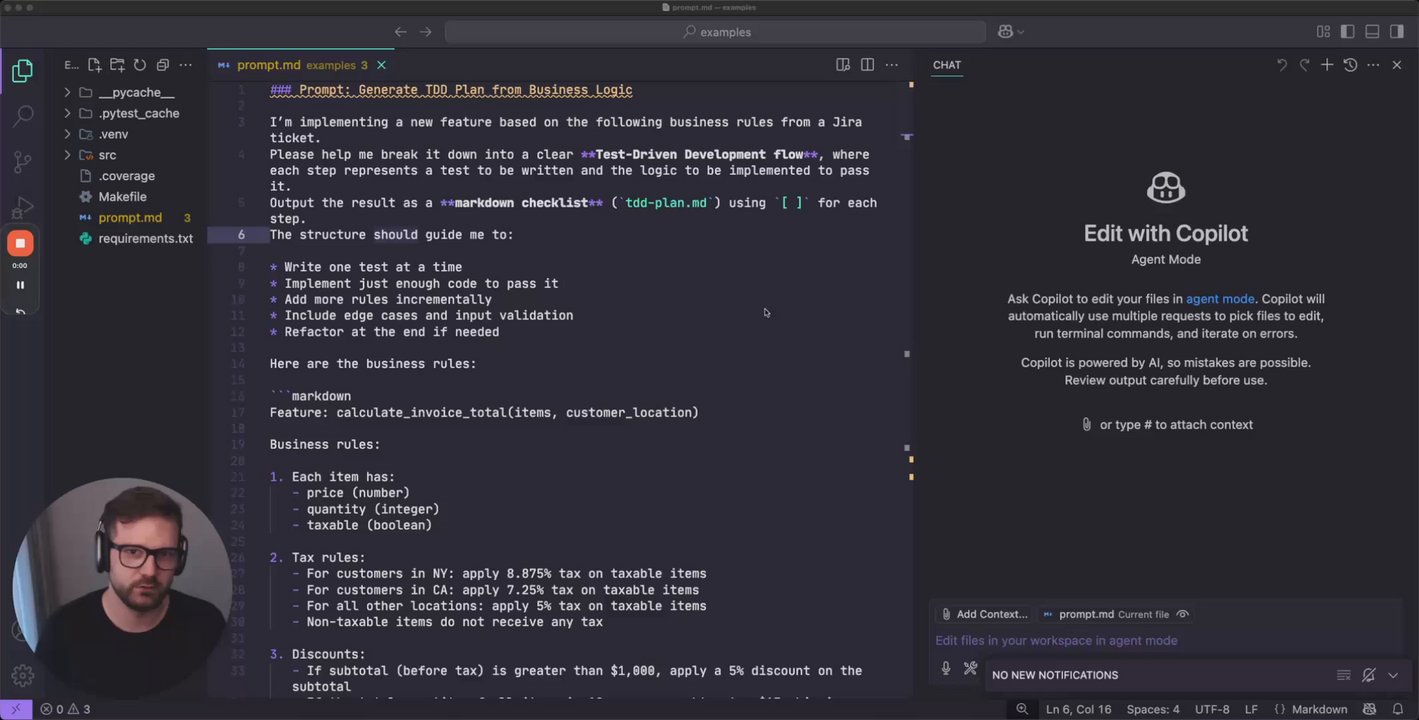Open the Explorer more actions menu
This screenshot has height=720, width=1419.
(x=185, y=65)
